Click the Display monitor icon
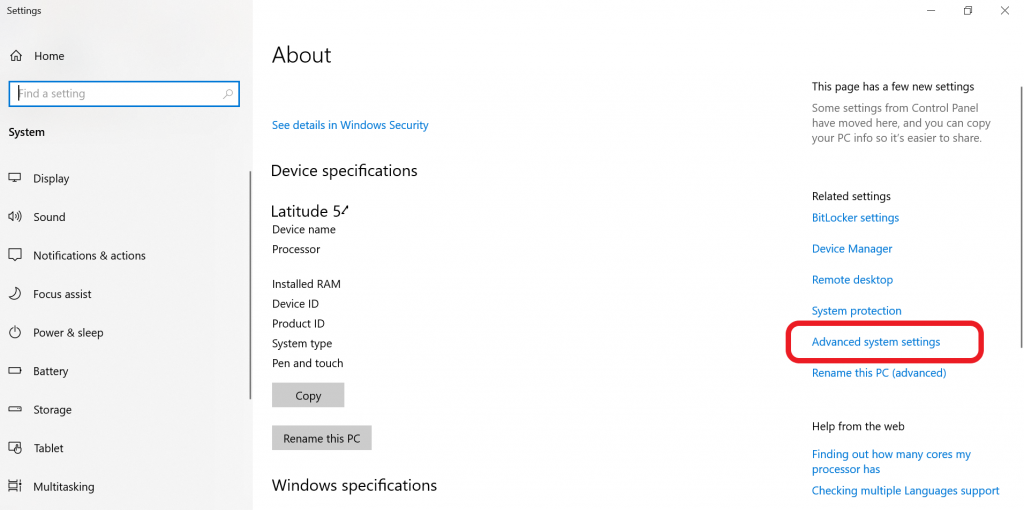1024x510 pixels. (x=15, y=178)
